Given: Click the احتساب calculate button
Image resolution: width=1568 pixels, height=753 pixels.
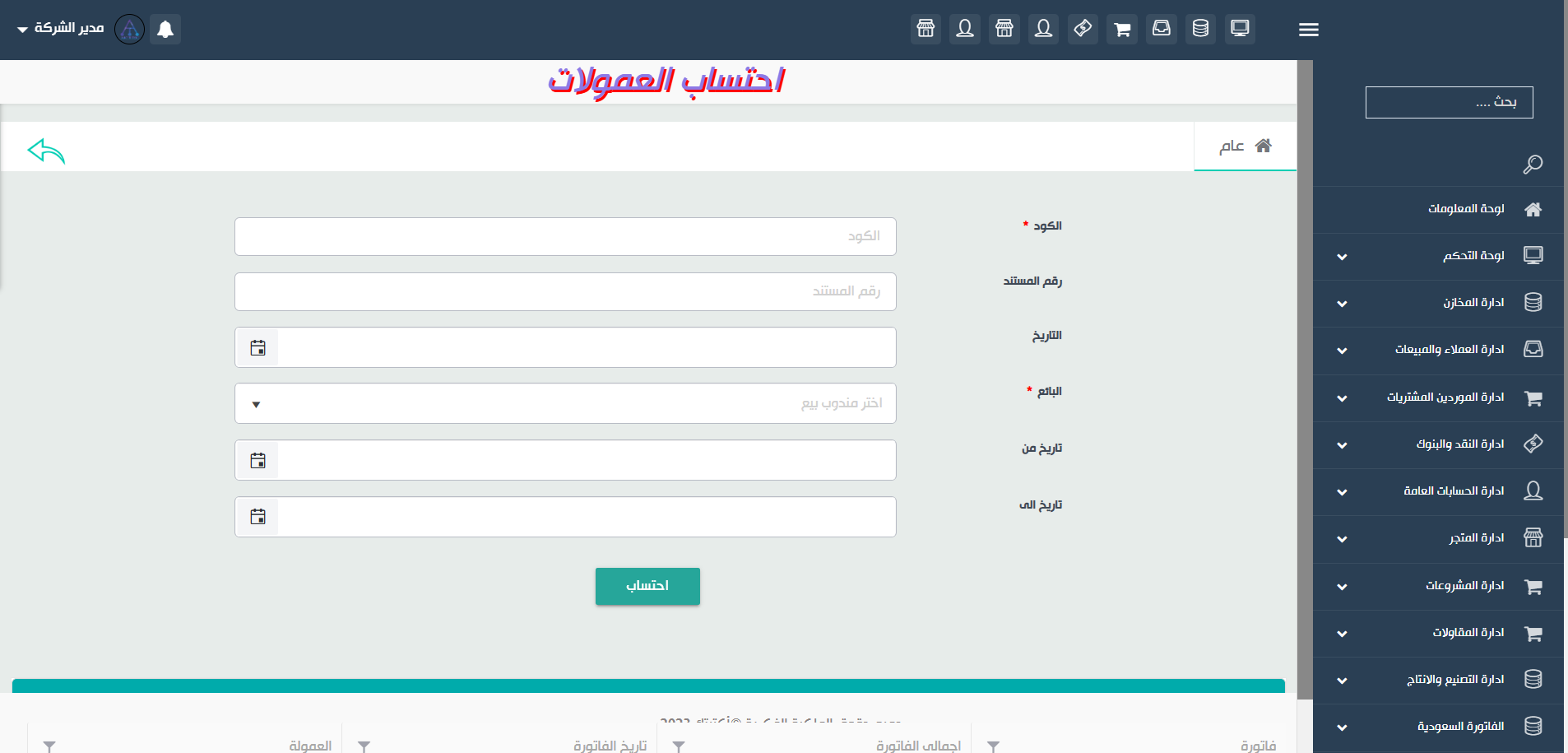Looking at the screenshot, I should click(647, 586).
